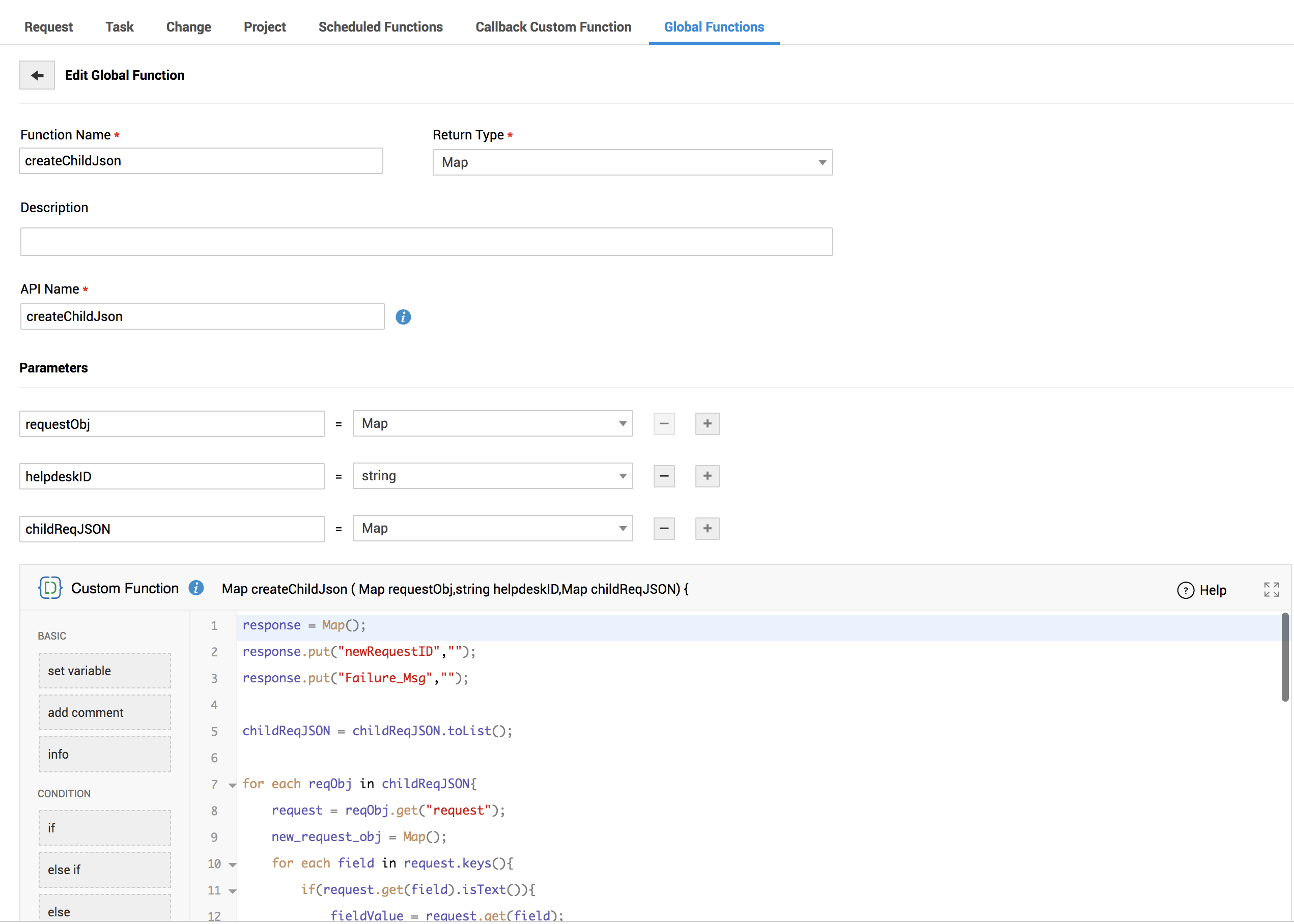Image resolution: width=1294 pixels, height=924 pixels.
Task: Select the set variable block
Action: tap(105, 671)
